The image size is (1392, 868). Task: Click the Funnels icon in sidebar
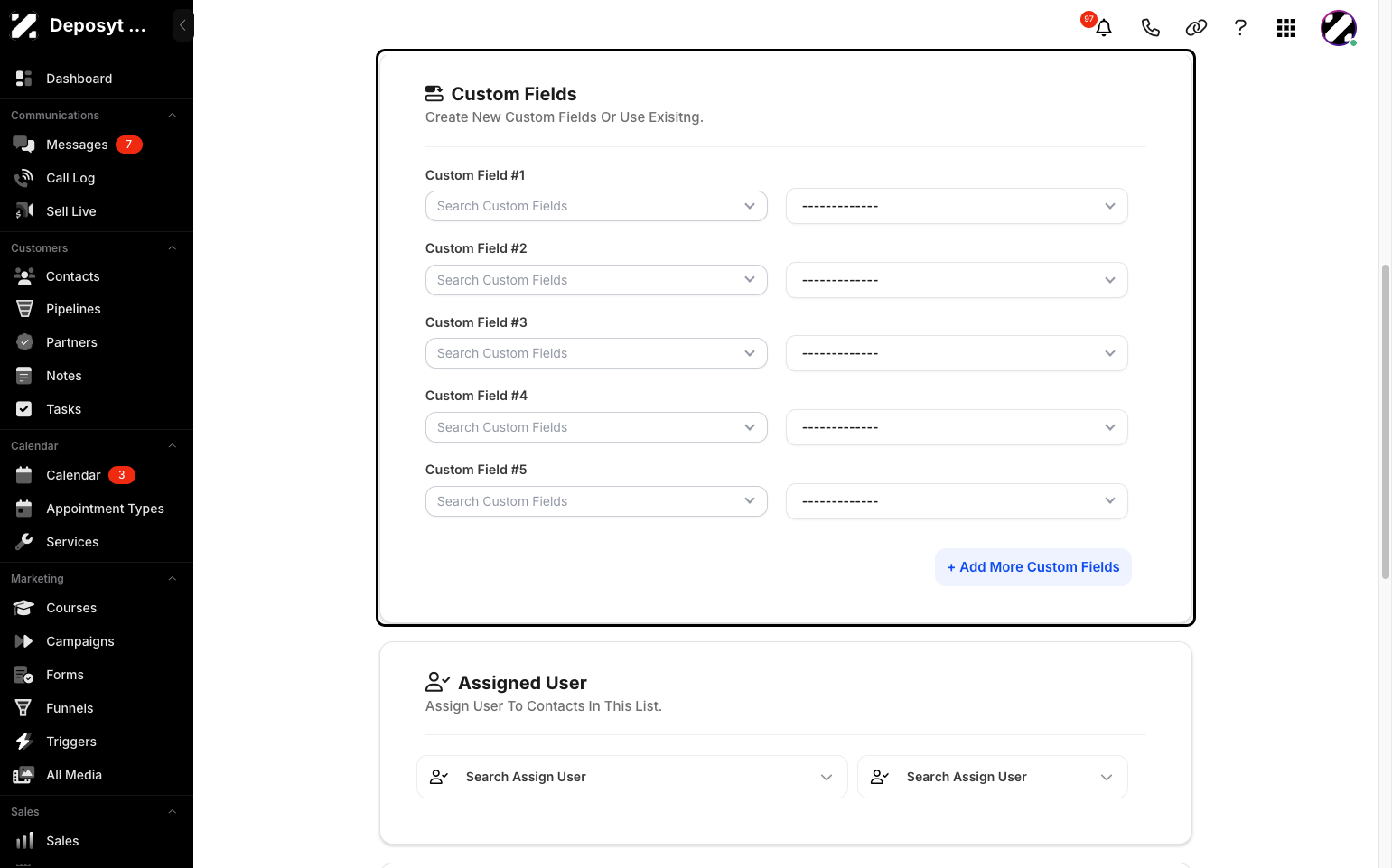(x=24, y=708)
